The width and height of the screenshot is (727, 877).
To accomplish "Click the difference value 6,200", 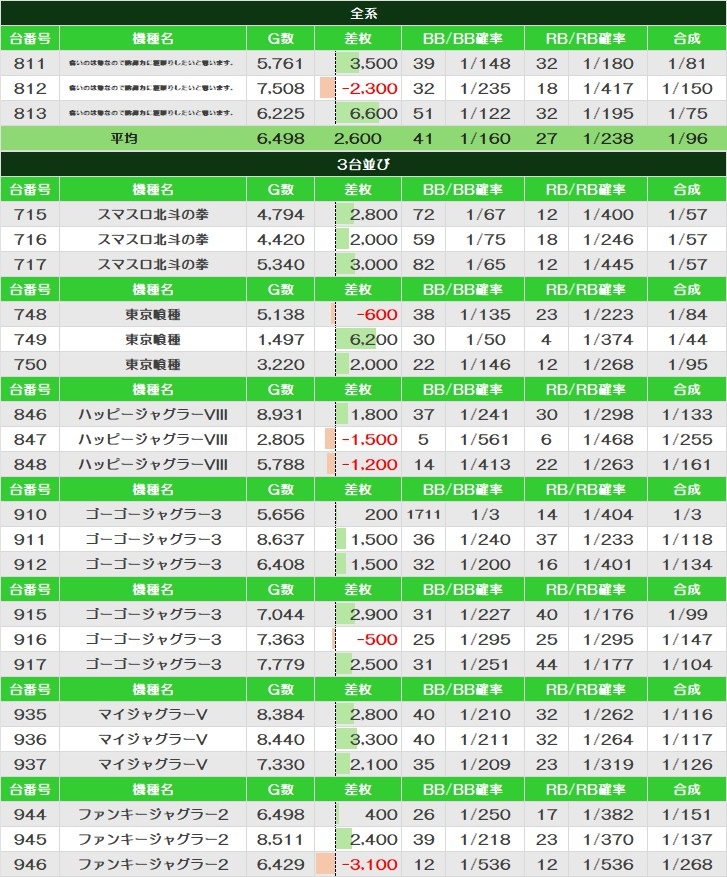I will [x=374, y=340].
